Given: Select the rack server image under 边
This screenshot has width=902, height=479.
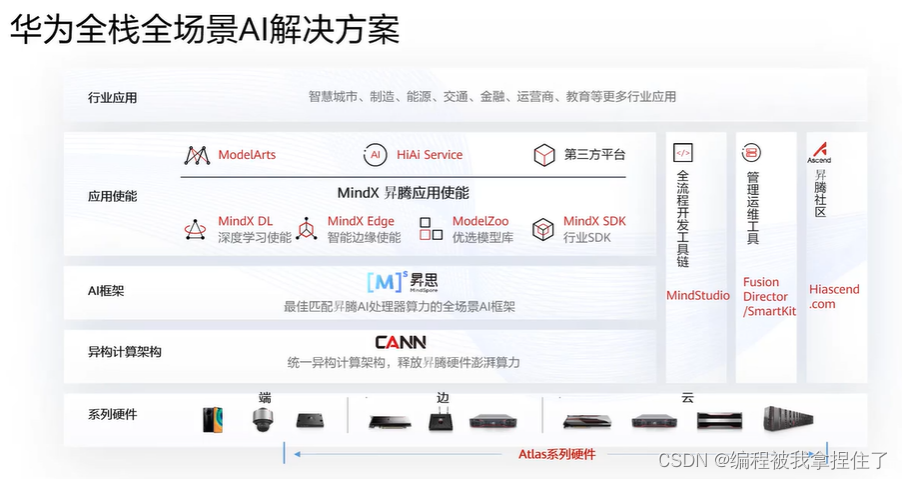Looking at the screenshot, I should click(x=493, y=422).
